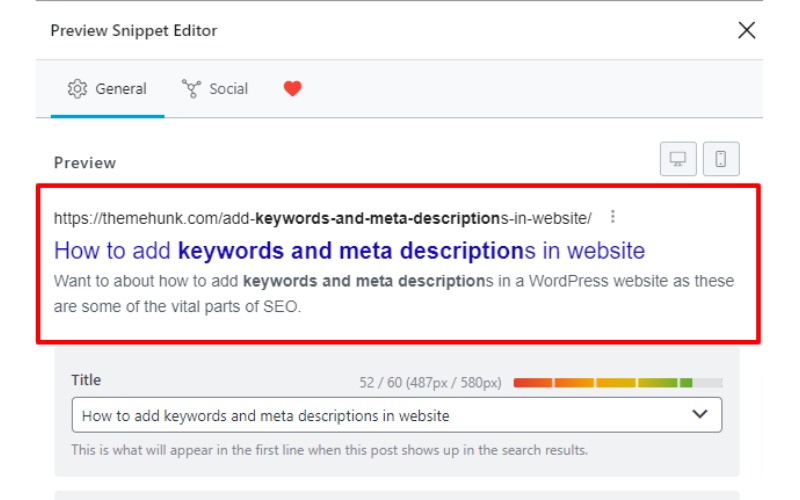Viewport: 800px width, 500px height.
Task: Expand the Title field variables dropdown arrow
Action: pyautogui.click(x=699, y=414)
